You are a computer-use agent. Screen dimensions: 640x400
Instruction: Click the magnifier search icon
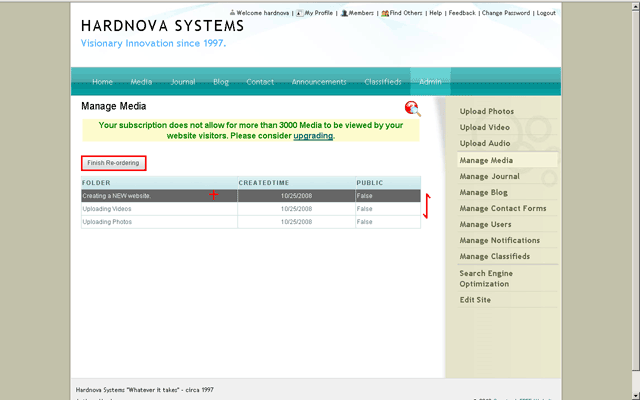[x=412, y=108]
